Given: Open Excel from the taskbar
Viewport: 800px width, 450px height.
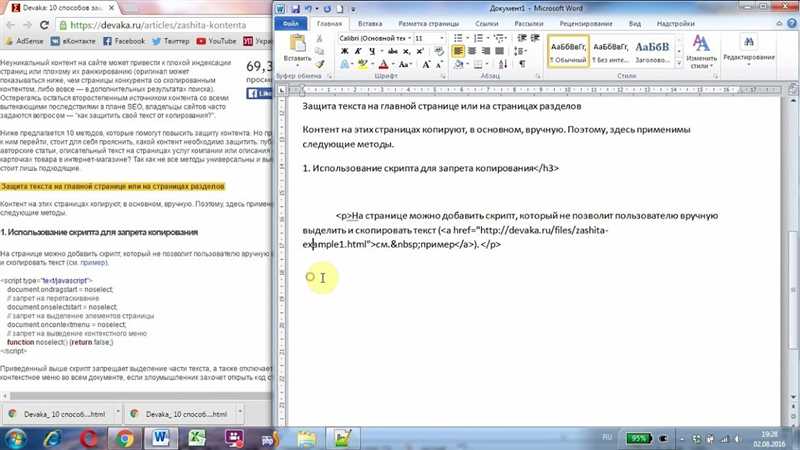Looking at the screenshot, I should click(197, 438).
